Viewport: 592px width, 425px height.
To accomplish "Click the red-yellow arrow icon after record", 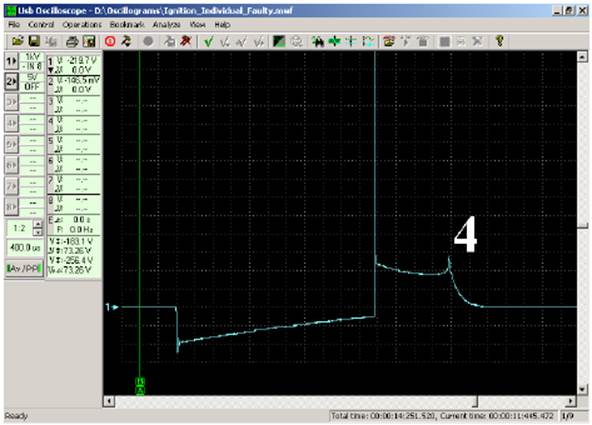I will [126, 41].
